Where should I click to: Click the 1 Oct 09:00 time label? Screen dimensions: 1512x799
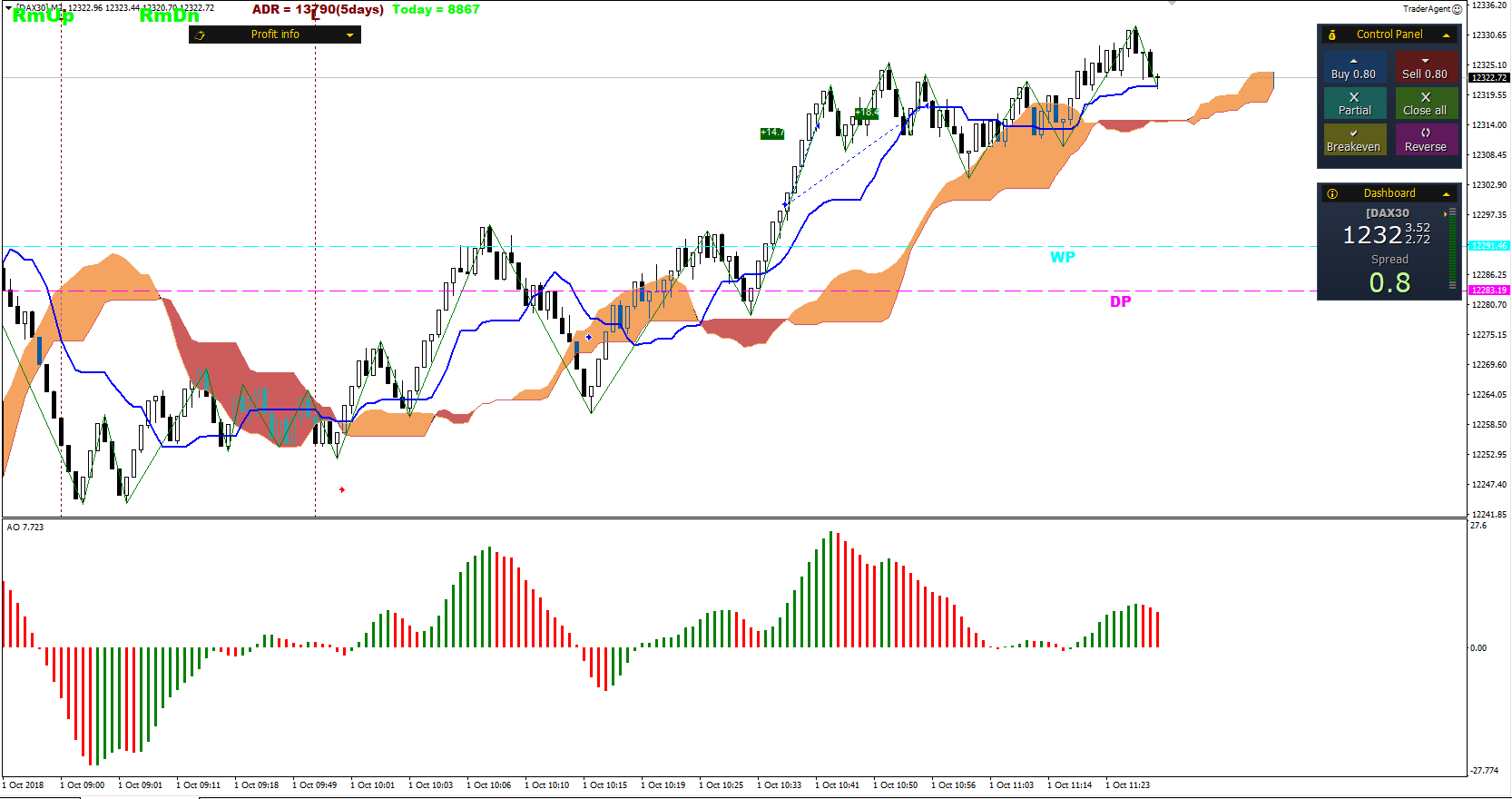pos(82,784)
